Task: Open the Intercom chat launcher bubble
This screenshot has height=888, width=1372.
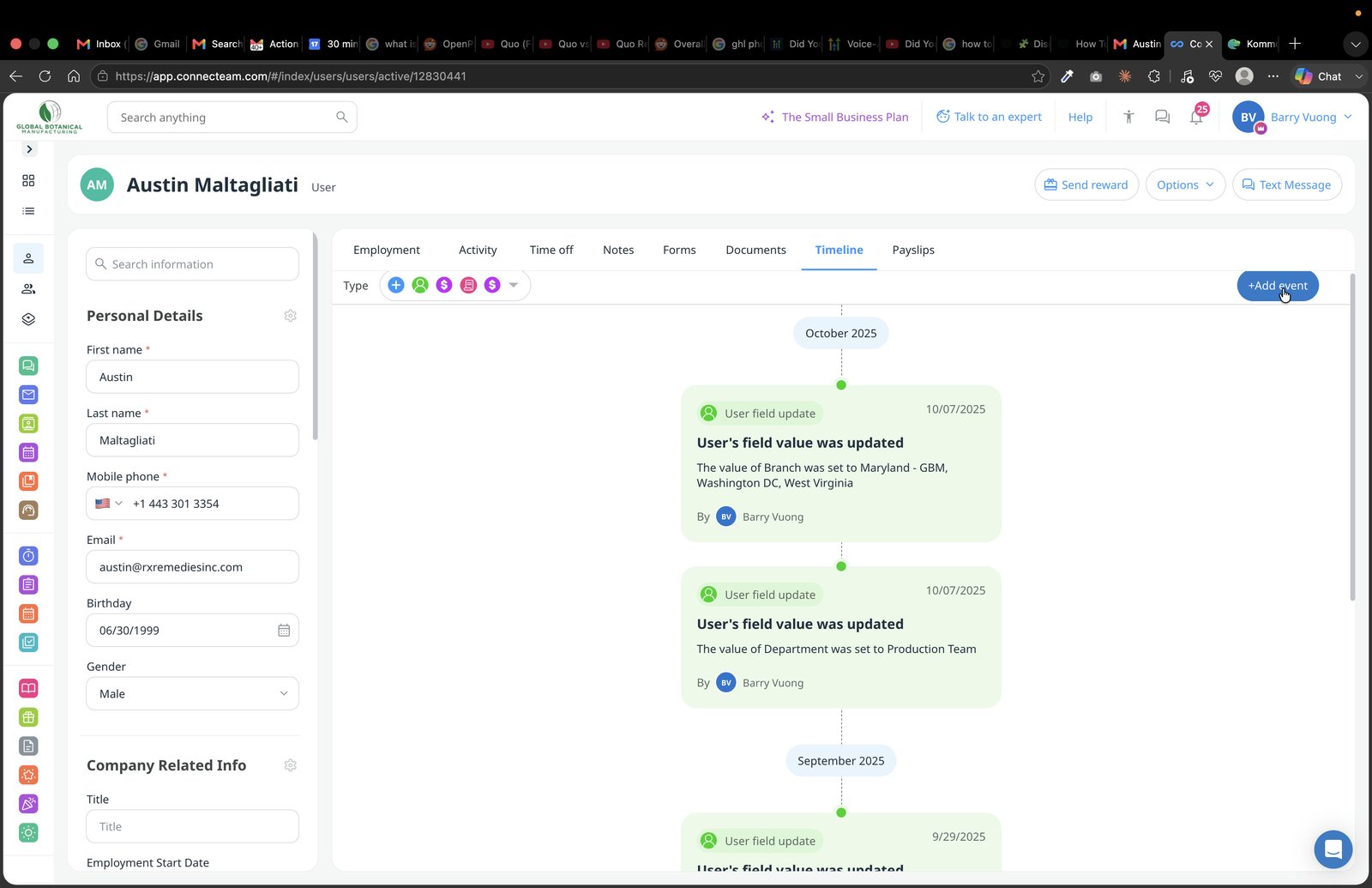Action: [x=1333, y=849]
